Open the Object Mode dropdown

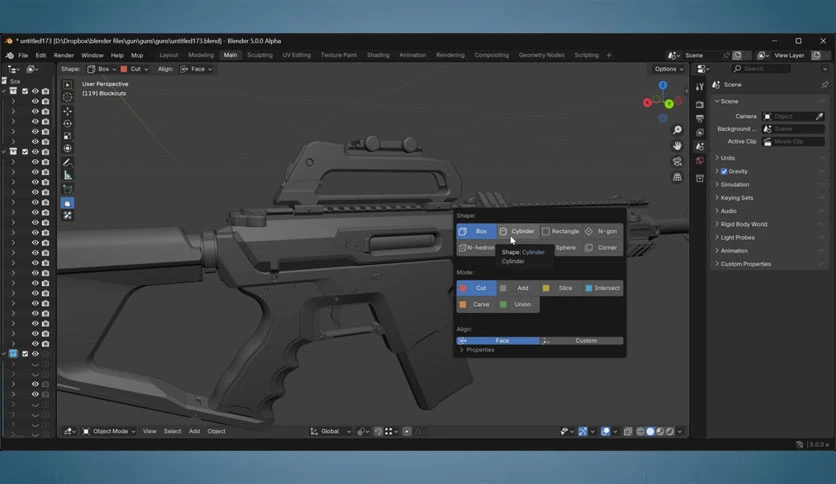[x=109, y=431]
